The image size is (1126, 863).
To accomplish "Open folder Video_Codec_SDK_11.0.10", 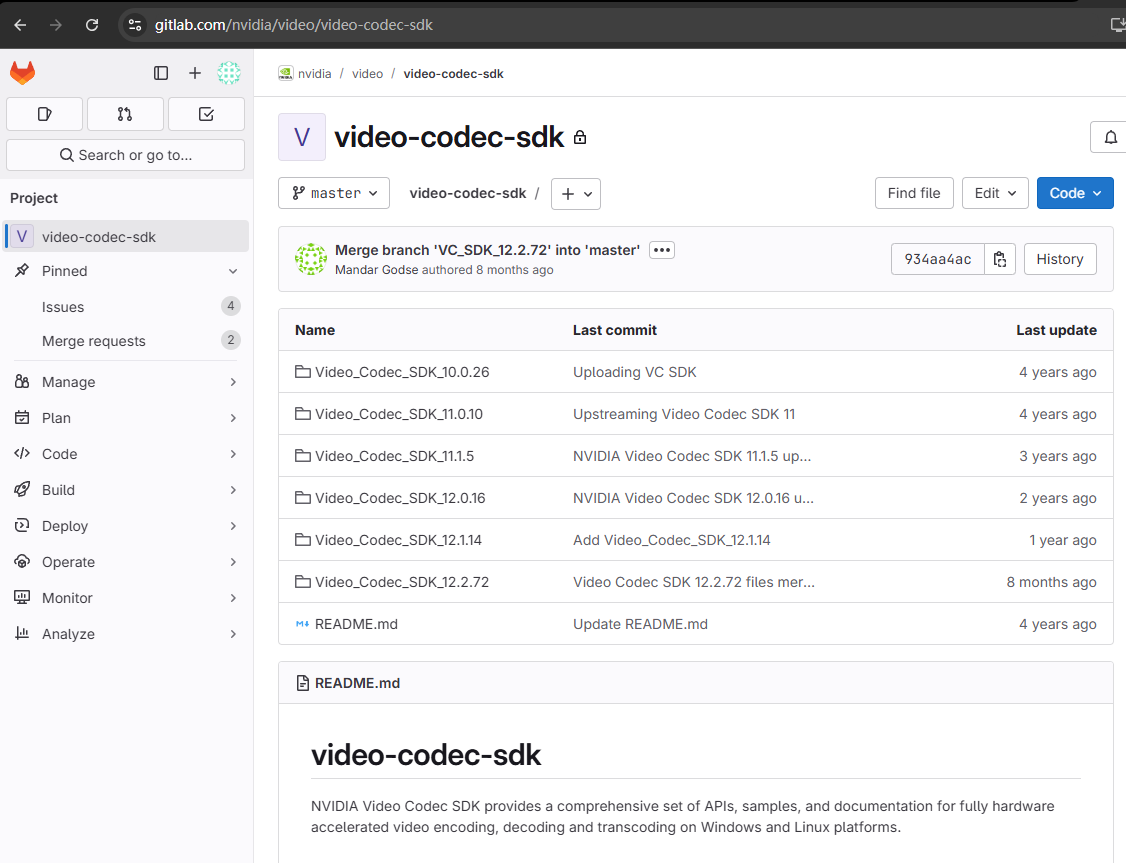I will pos(399,414).
